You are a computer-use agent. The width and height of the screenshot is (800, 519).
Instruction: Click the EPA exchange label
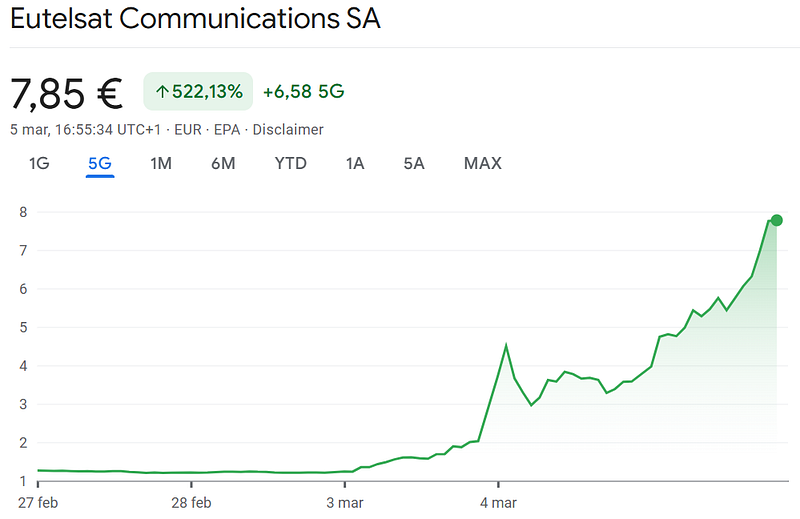pos(227,130)
